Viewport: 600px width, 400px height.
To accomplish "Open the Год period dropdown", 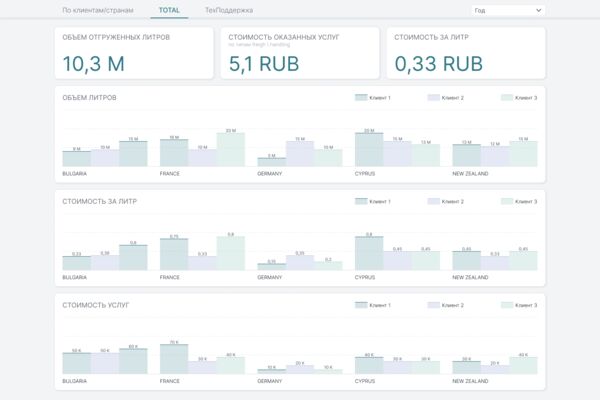I will pyautogui.click(x=508, y=10).
